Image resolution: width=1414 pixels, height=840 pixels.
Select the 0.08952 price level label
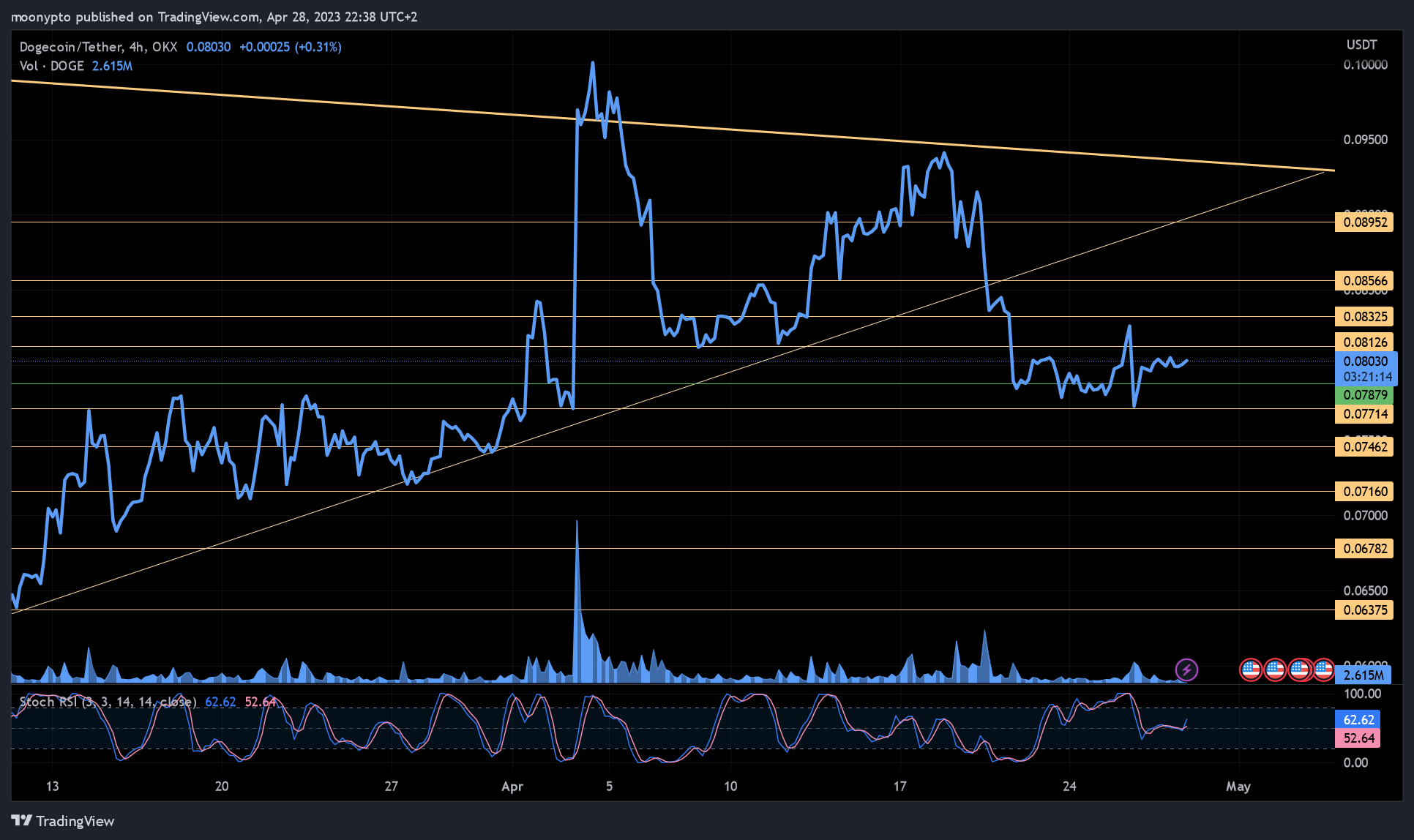point(1364,222)
